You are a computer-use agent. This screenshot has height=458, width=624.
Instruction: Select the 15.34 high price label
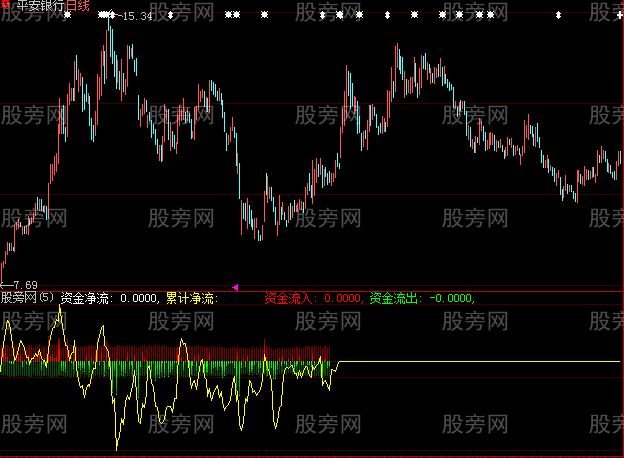tap(137, 17)
